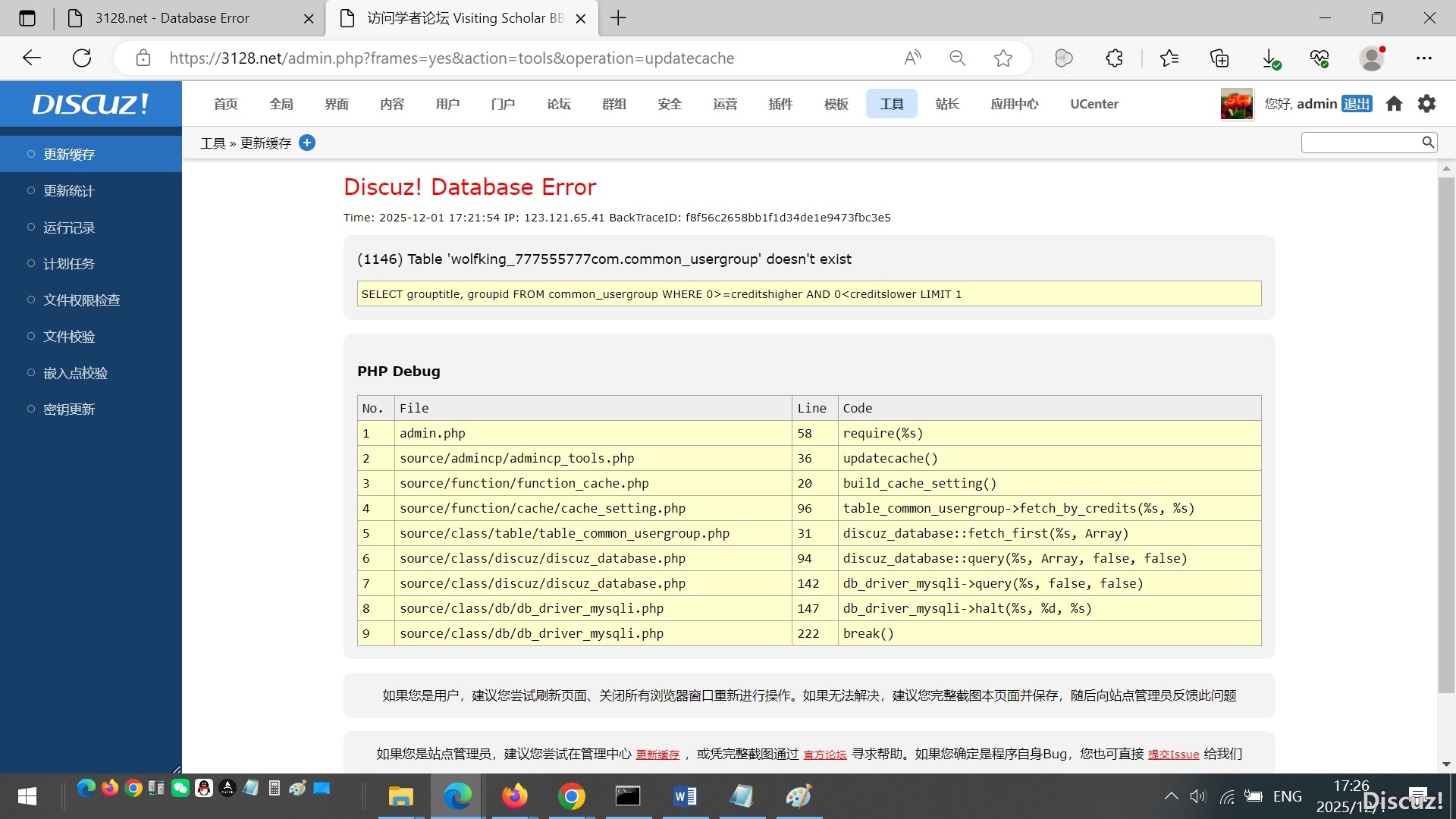
Task: Click the 退出 logout button
Action: click(x=1357, y=104)
